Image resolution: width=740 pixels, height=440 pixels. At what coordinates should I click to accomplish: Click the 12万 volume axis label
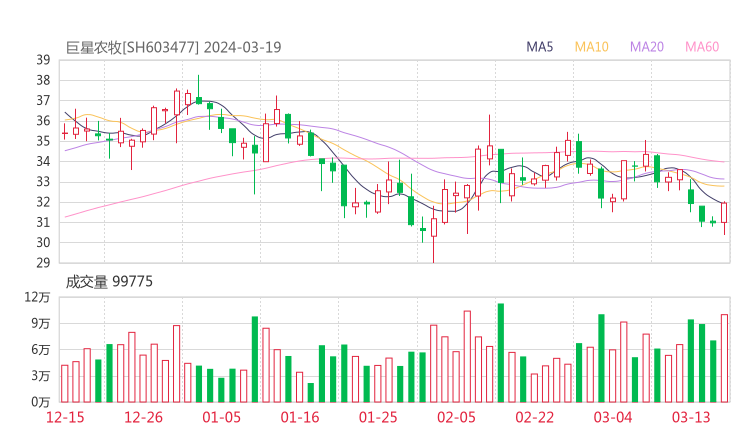coord(37,297)
